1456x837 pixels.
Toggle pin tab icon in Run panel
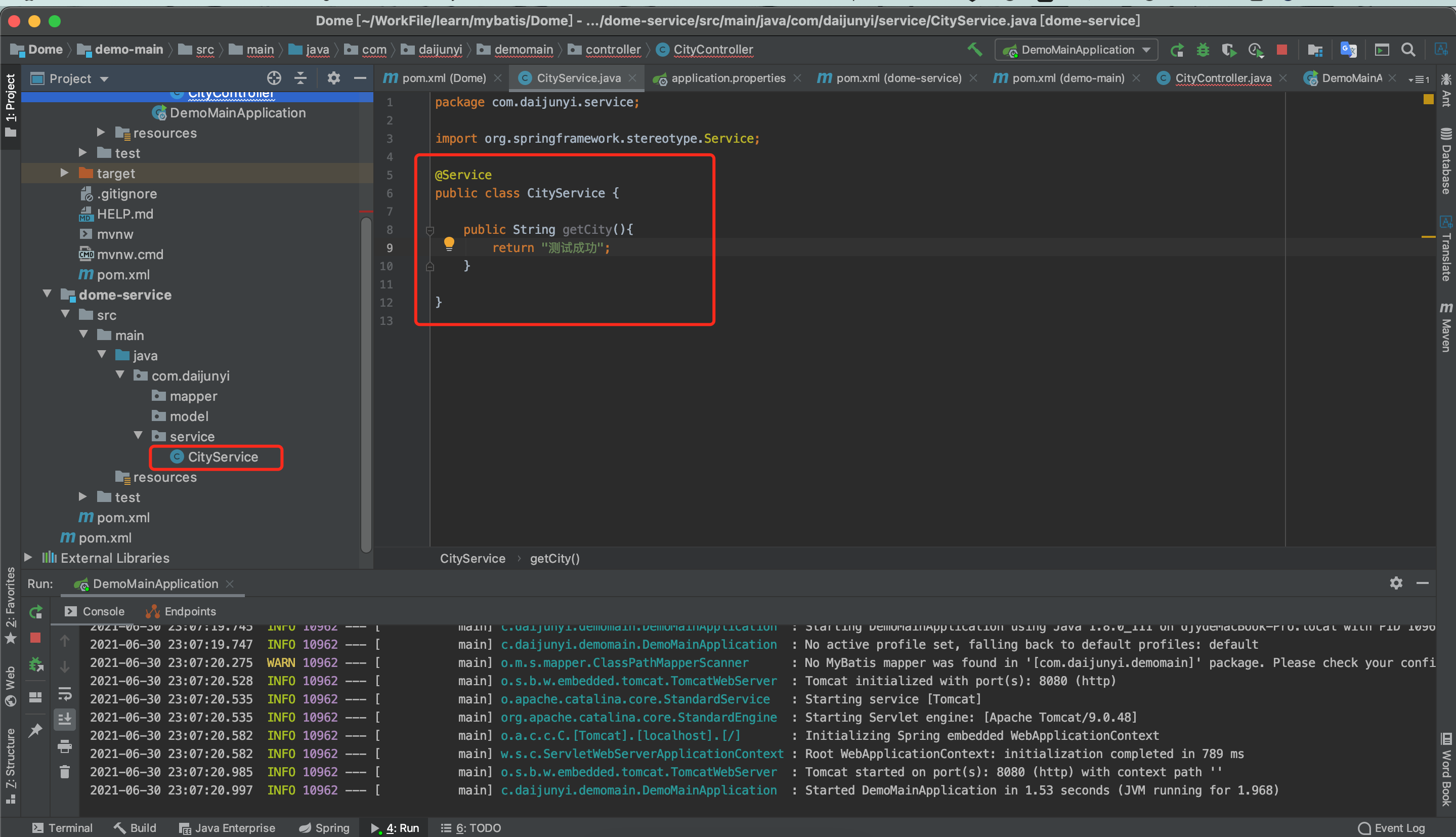click(x=35, y=730)
